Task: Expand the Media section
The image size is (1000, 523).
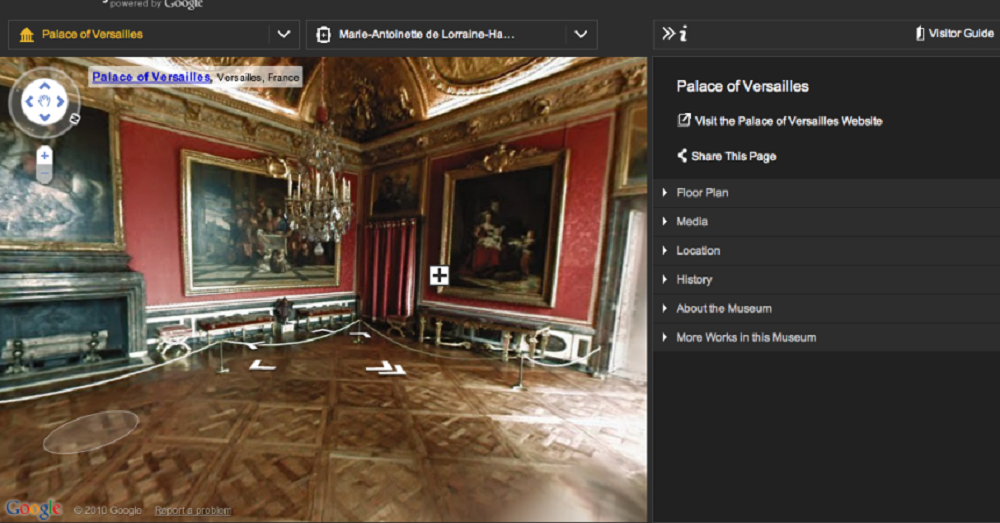Action: 691,222
